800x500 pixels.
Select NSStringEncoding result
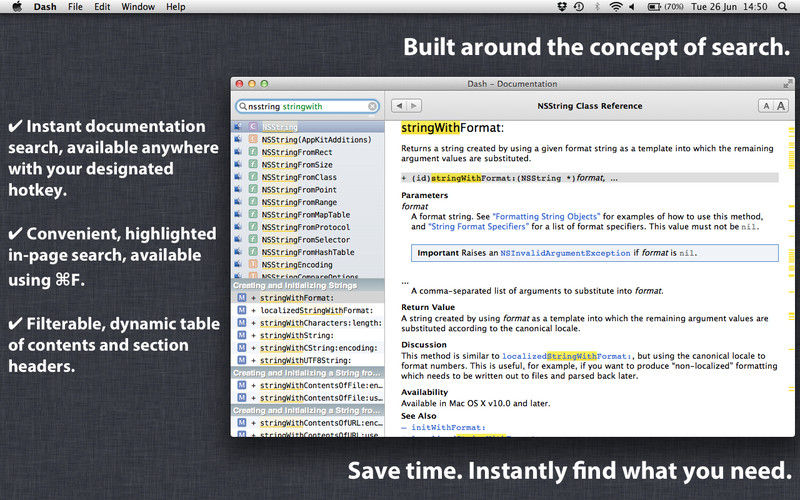[308, 264]
